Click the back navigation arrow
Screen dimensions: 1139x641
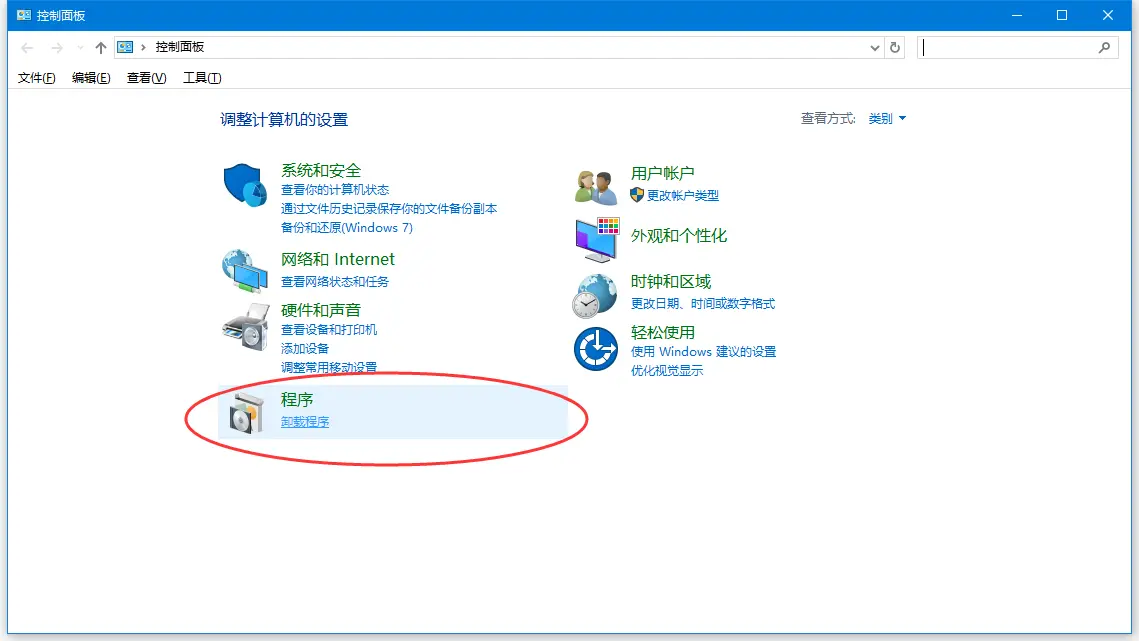tap(27, 48)
